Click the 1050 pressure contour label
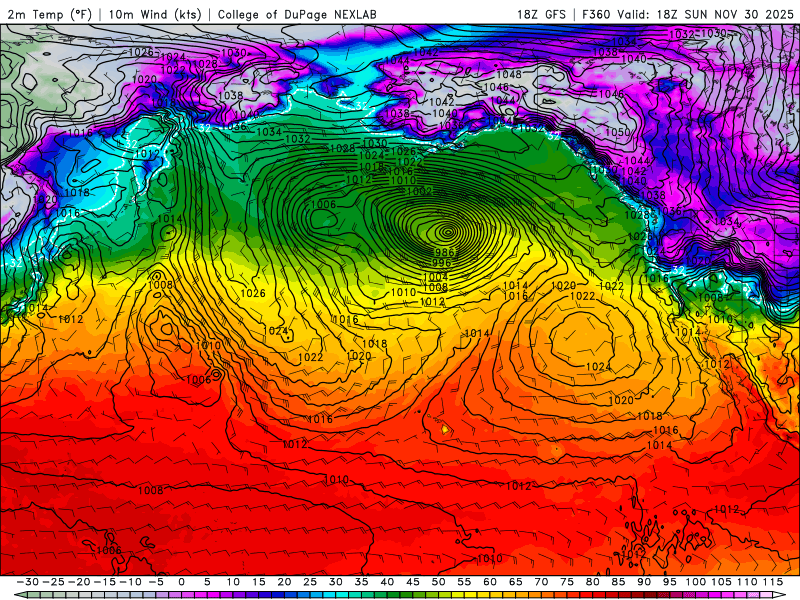This screenshot has width=800, height=600. pyautogui.click(x=617, y=132)
